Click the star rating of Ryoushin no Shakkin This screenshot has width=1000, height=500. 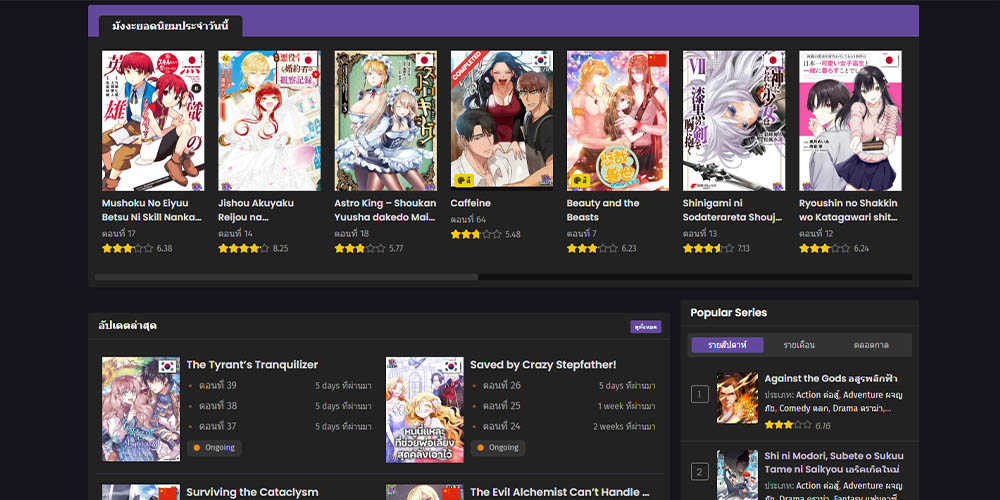point(825,248)
